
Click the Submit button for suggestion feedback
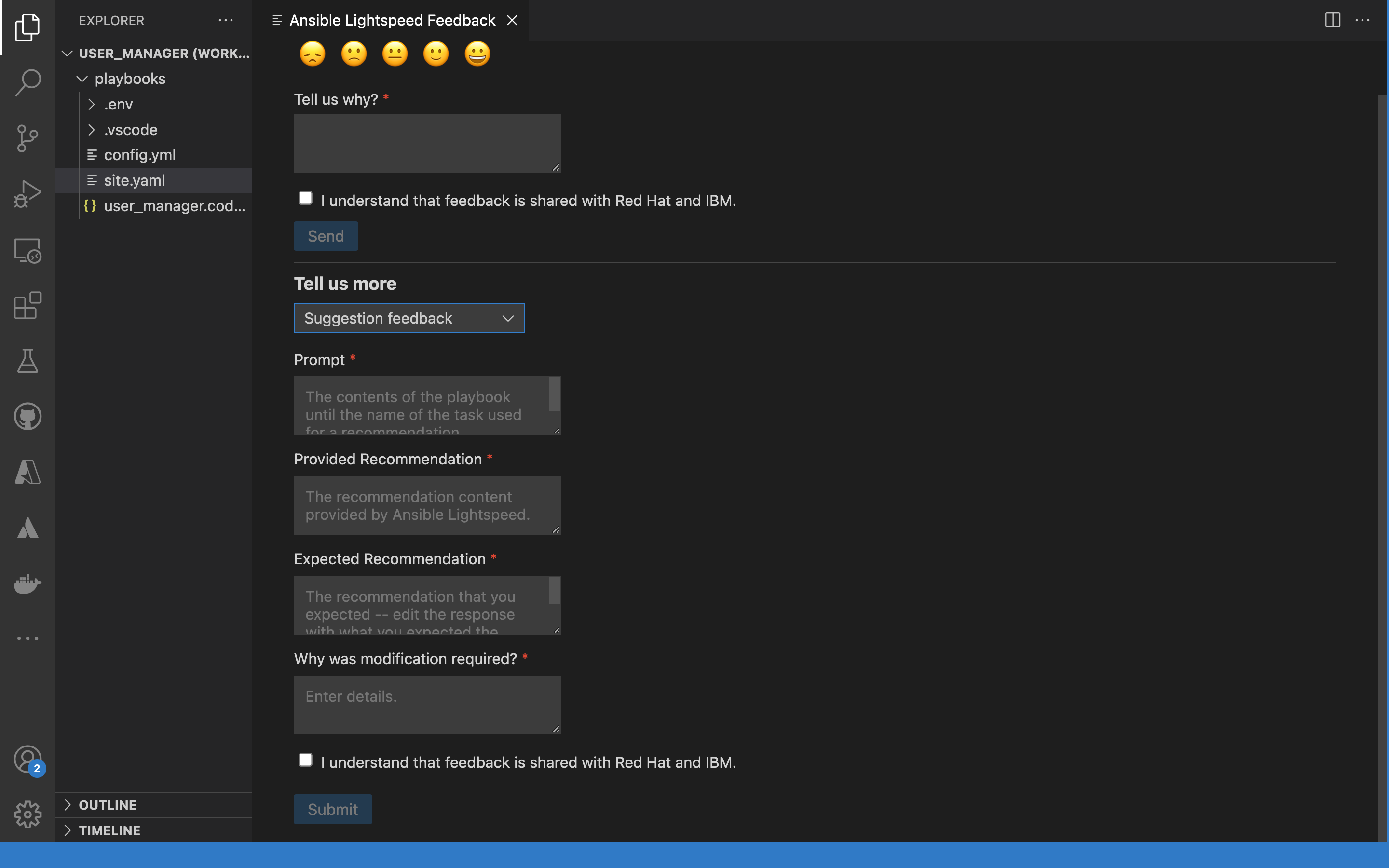click(333, 808)
